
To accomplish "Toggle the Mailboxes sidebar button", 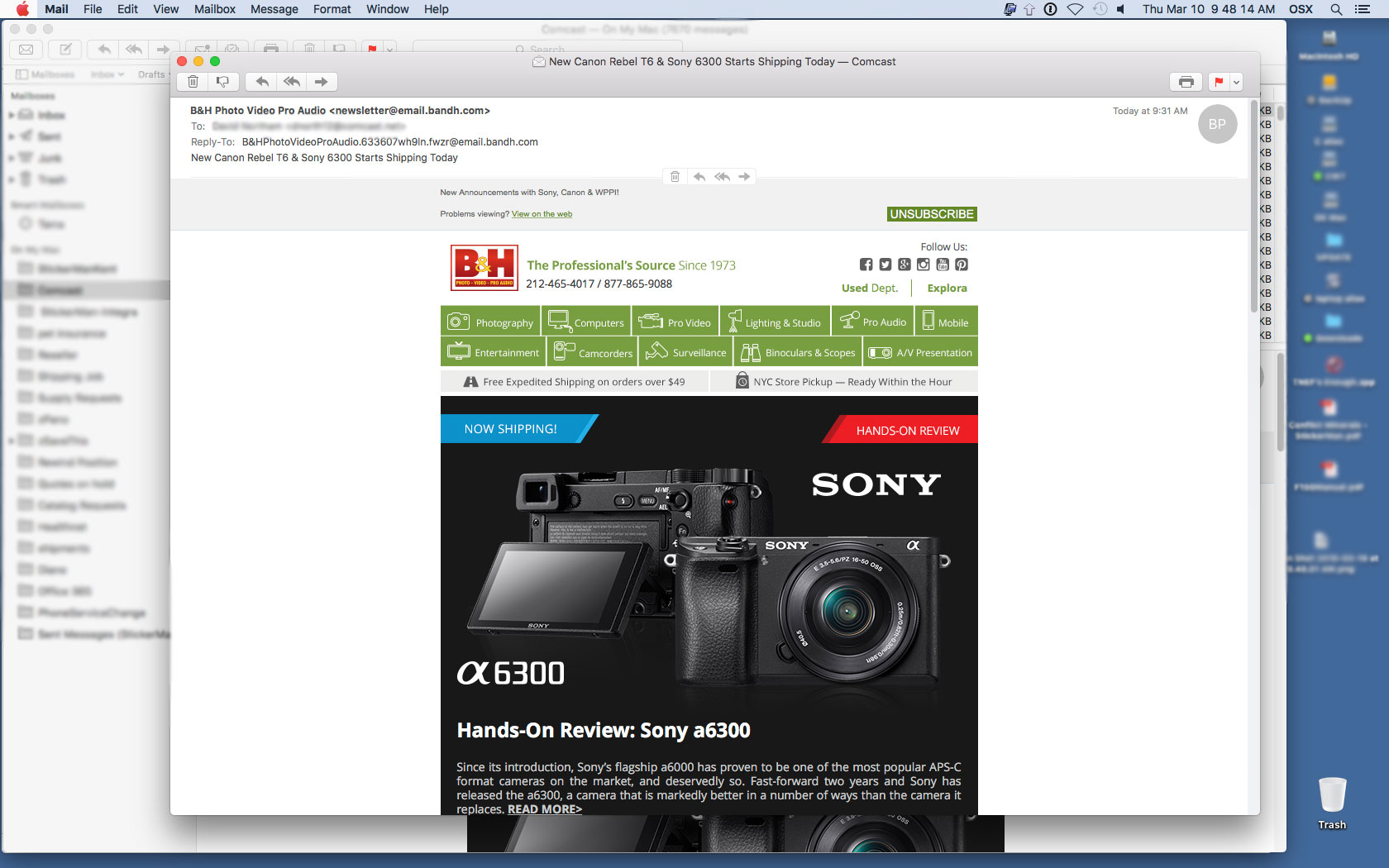I will pos(45,74).
